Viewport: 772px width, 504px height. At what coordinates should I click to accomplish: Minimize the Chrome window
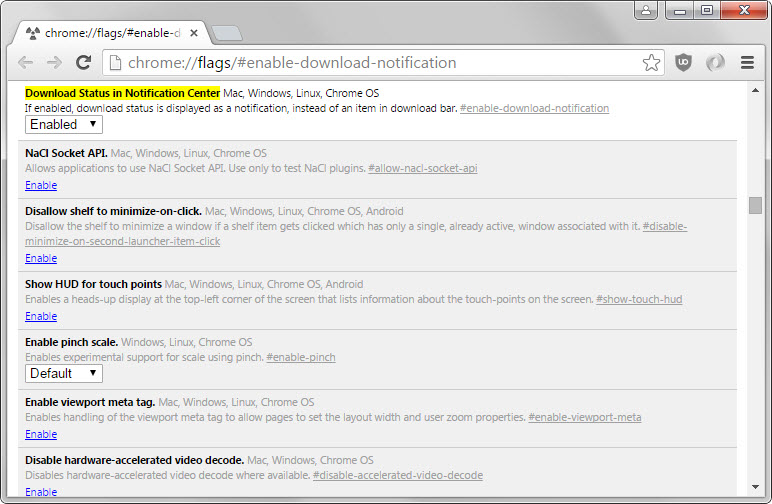tap(680, 10)
